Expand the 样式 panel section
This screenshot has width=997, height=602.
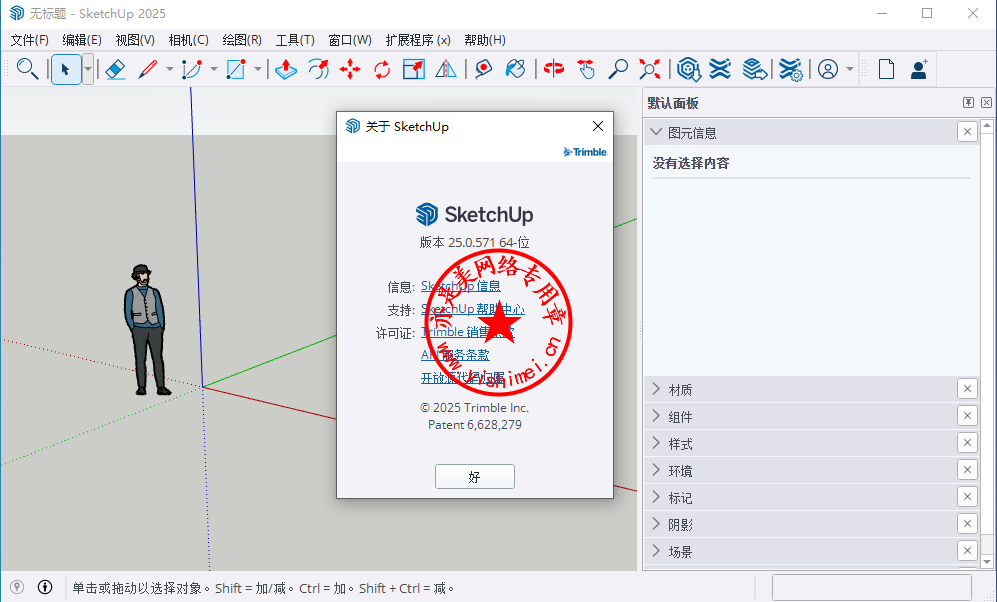[x=656, y=443]
